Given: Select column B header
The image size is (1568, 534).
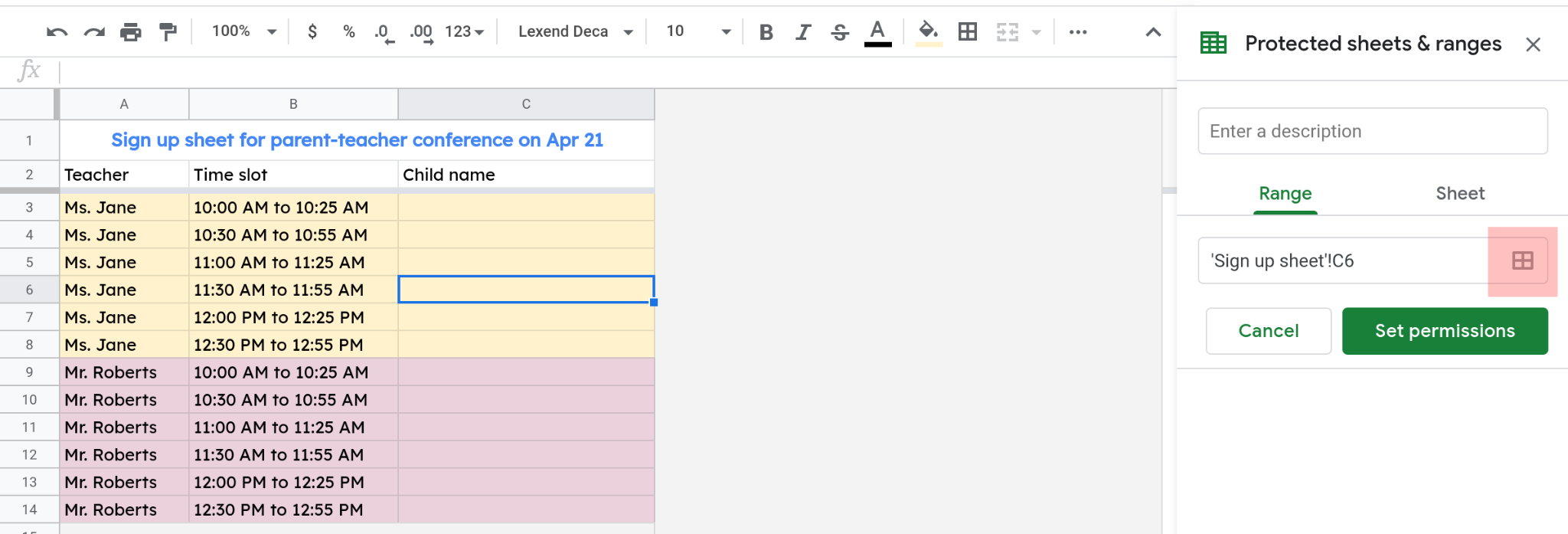Looking at the screenshot, I should 293,104.
